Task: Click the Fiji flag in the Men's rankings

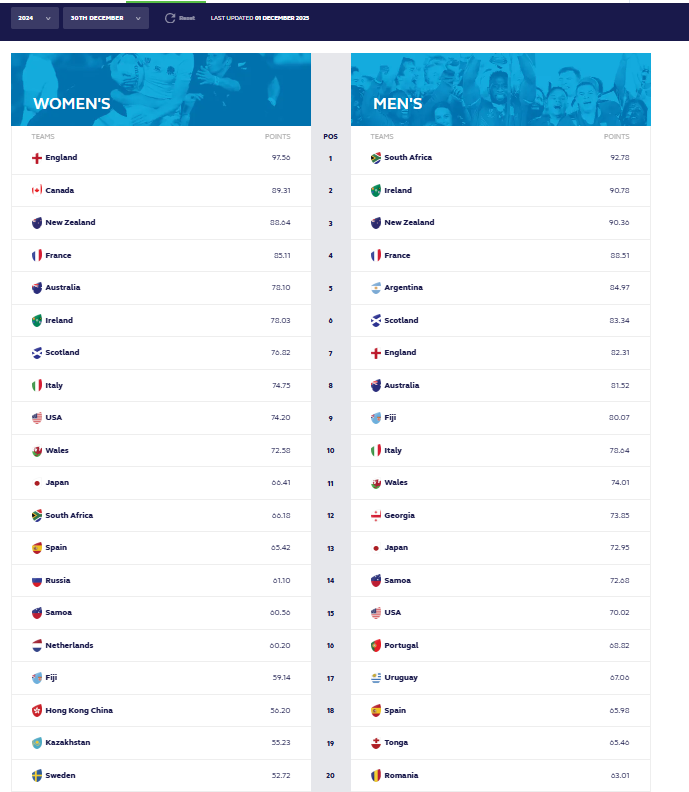Action: coord(376,418)
